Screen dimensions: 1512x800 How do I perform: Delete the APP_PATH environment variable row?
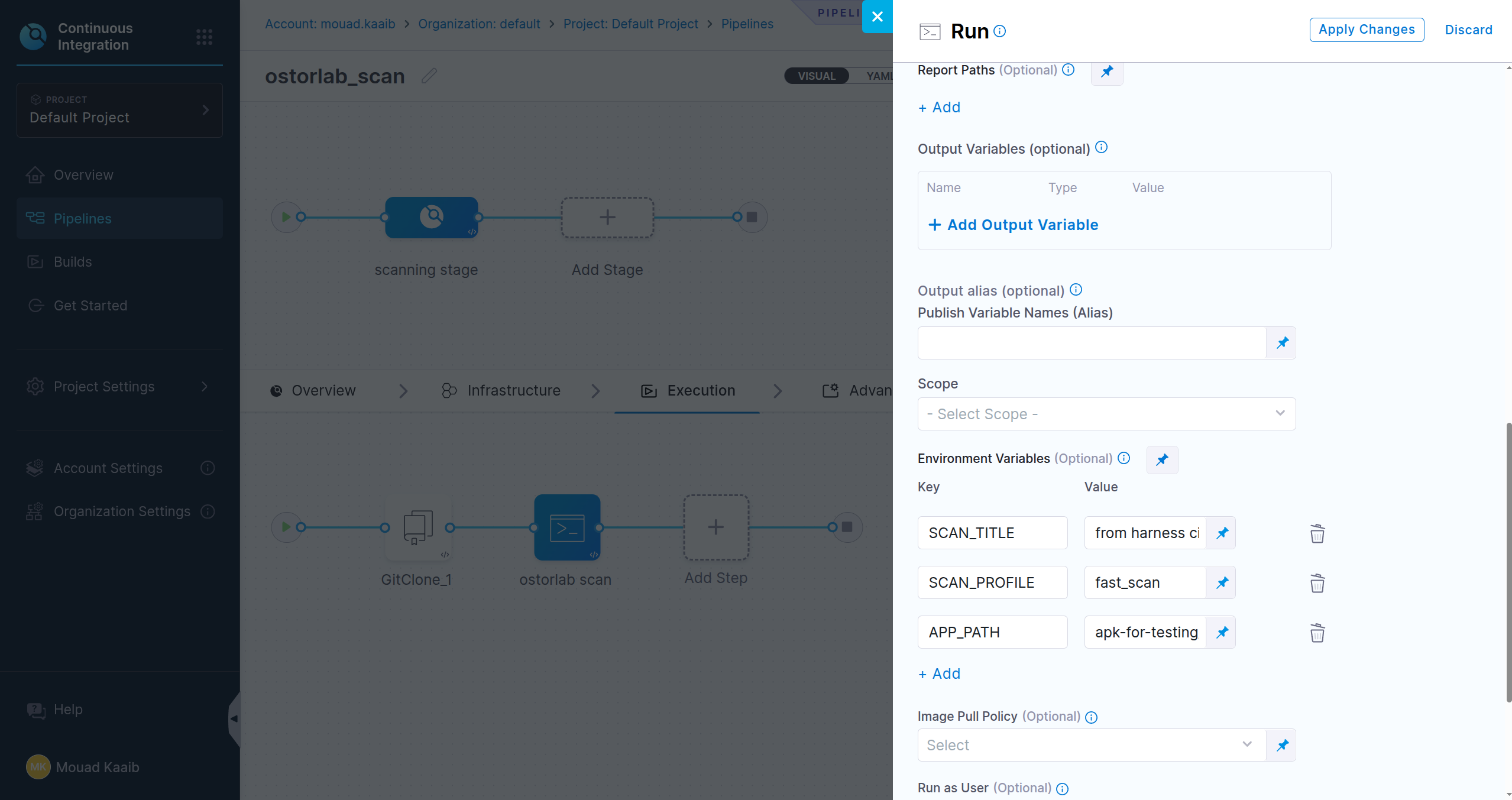(1317, 633)
